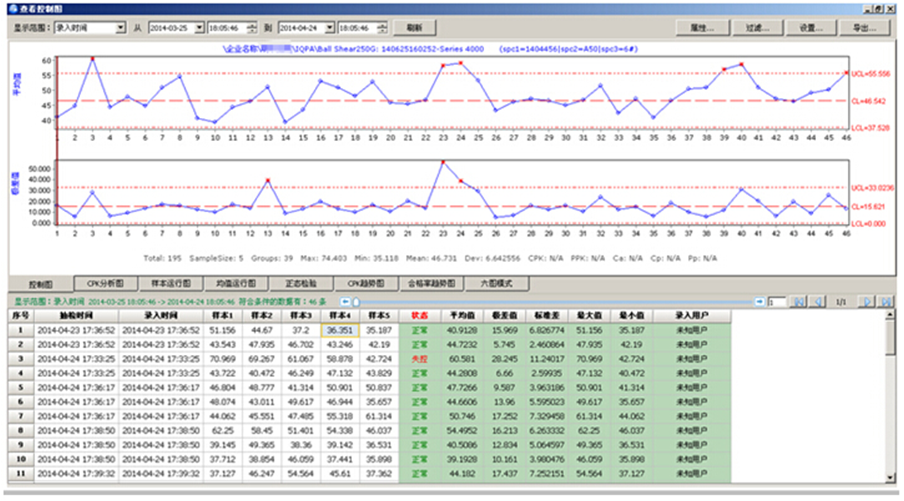Image resolution: width=904 pixels, height=501 pixels.
Task: Go to the first page of records
Action: (800, 301)
